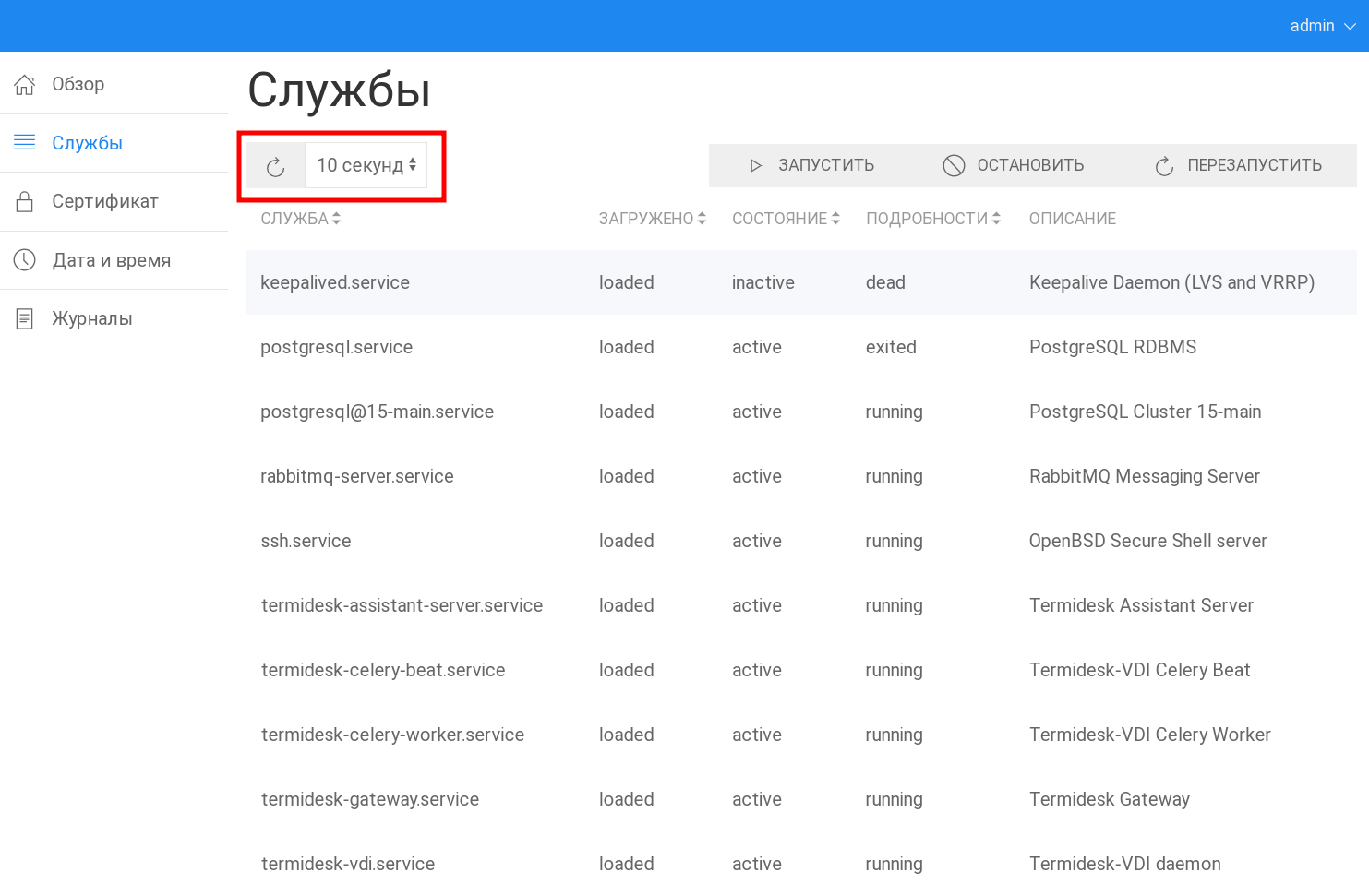Screen dimensions: 1369x896
Task: Click the clock icon beside Дата и время
Action: click(x=25, y=260)
